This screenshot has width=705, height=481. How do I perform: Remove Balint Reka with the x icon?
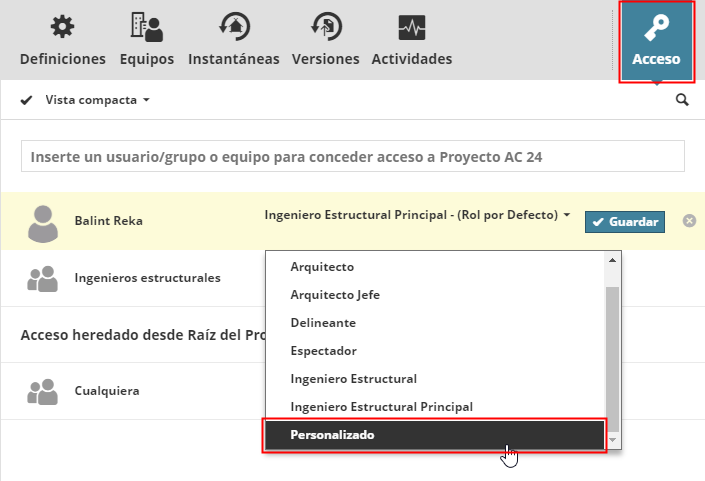point(689,220)
